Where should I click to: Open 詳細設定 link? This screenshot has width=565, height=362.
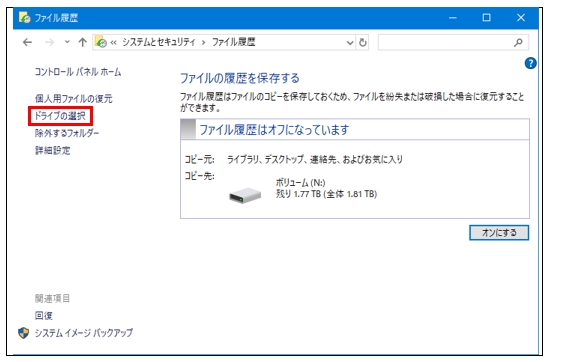click(53, 151)
